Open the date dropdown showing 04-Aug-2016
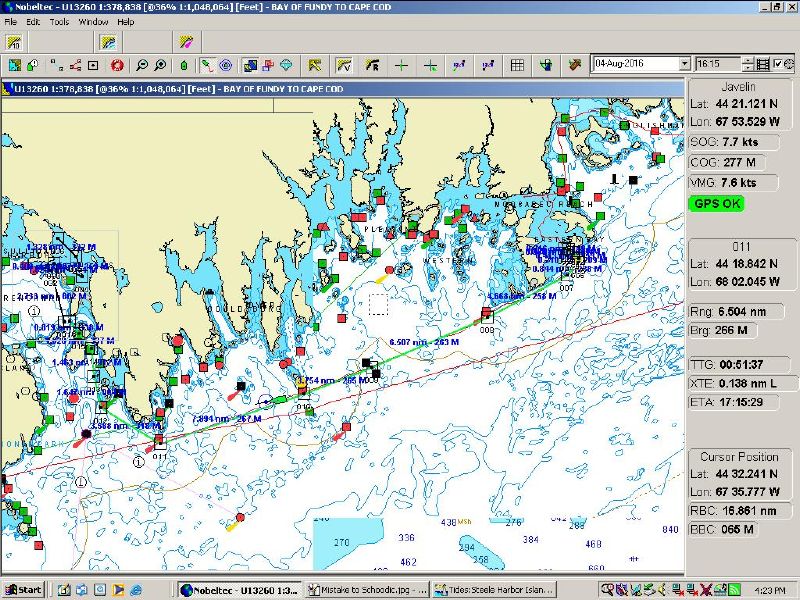The image size is (800, 600). [684, 64]
